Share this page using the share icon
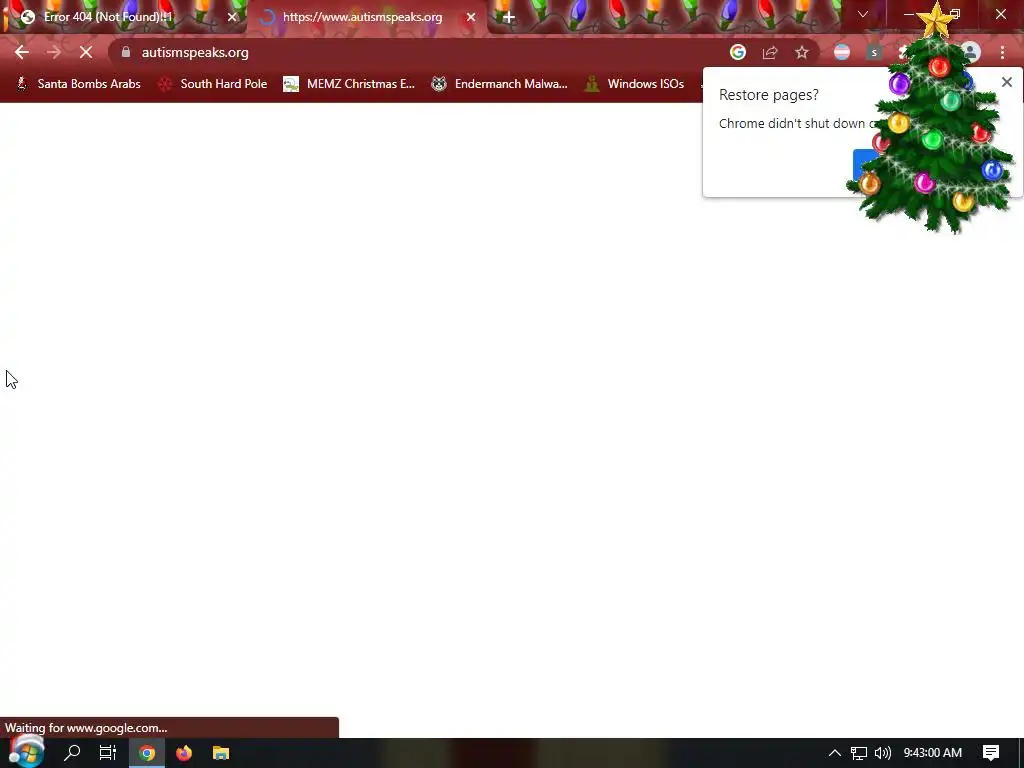The width and height of the screenshot is (1024, 768). pos(770,52)
